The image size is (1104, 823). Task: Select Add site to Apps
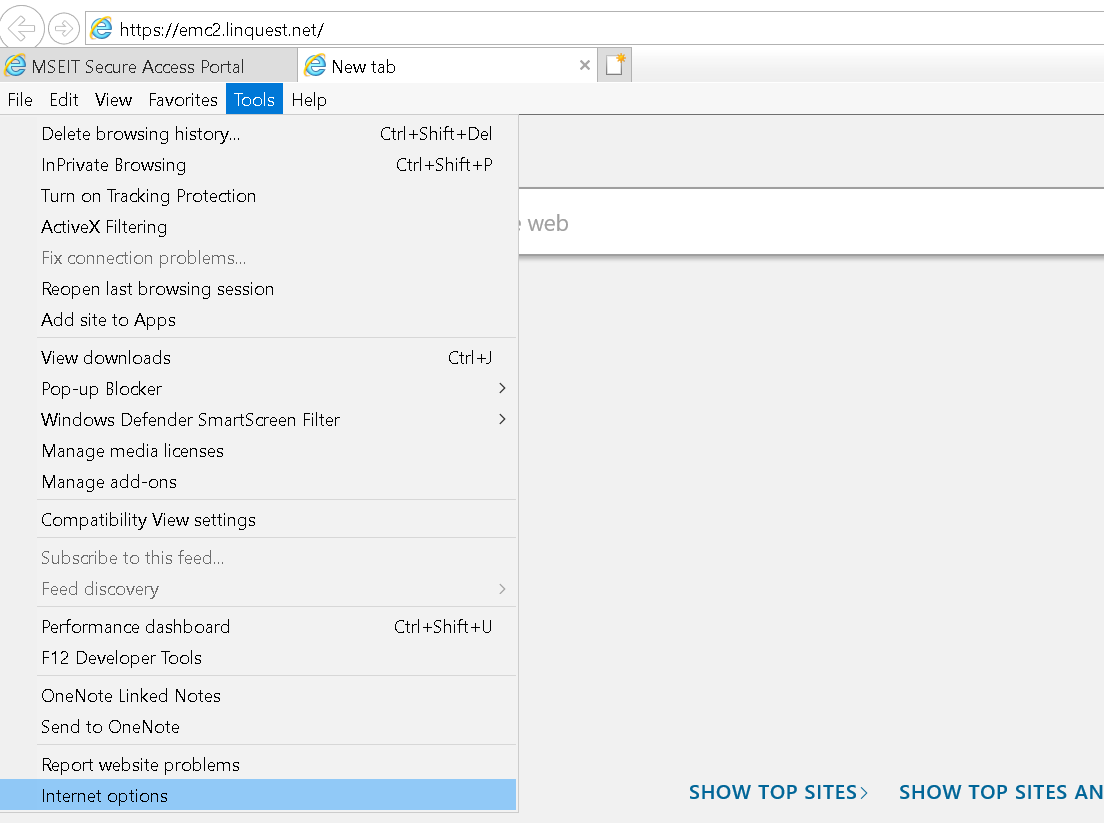[258, 320]
